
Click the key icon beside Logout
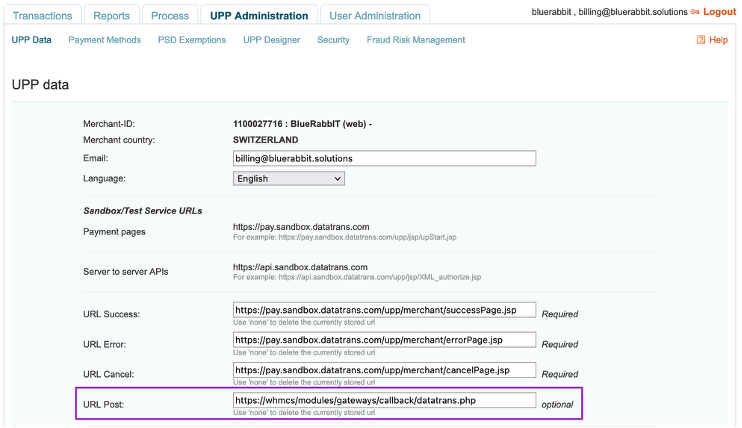click(x=695, y=12)
